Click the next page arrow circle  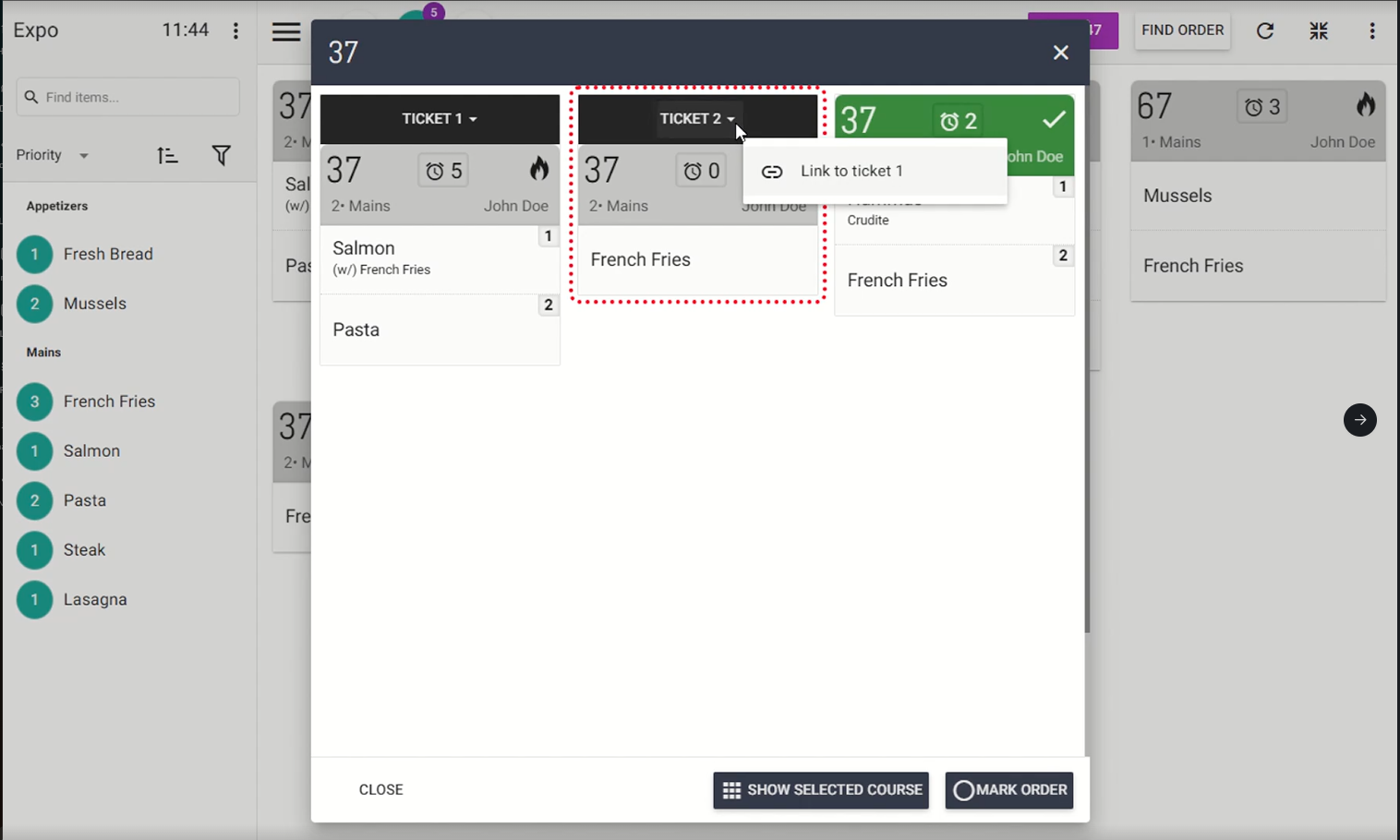pyautogui.click(x=1359, y=420)
